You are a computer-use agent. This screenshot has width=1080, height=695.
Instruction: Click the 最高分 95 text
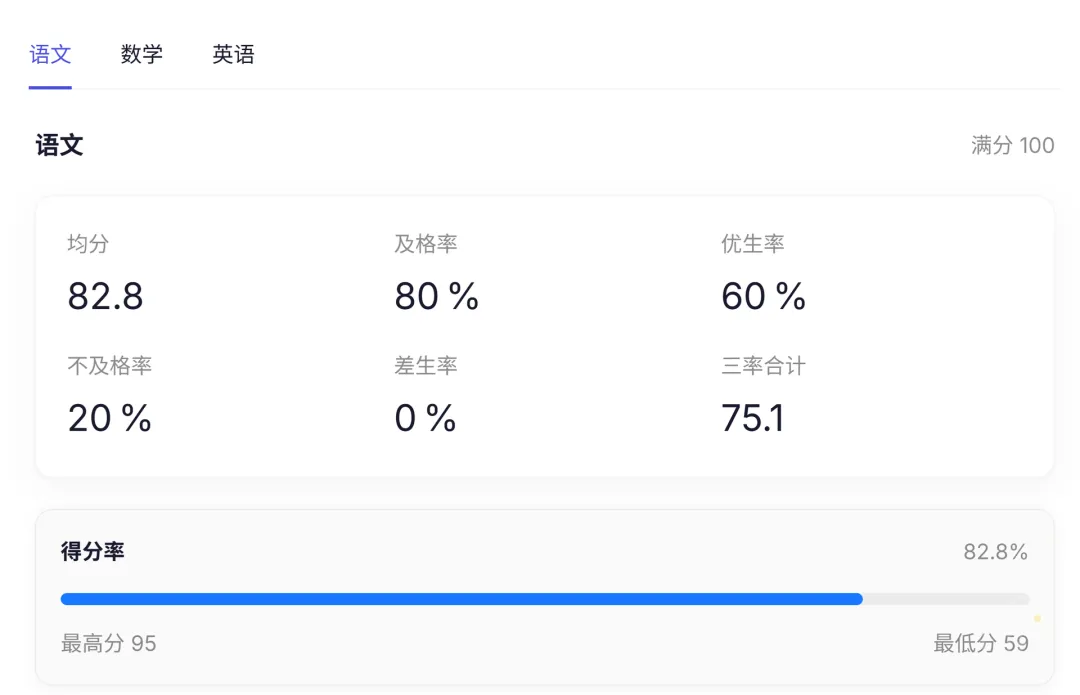click(109, 643)
